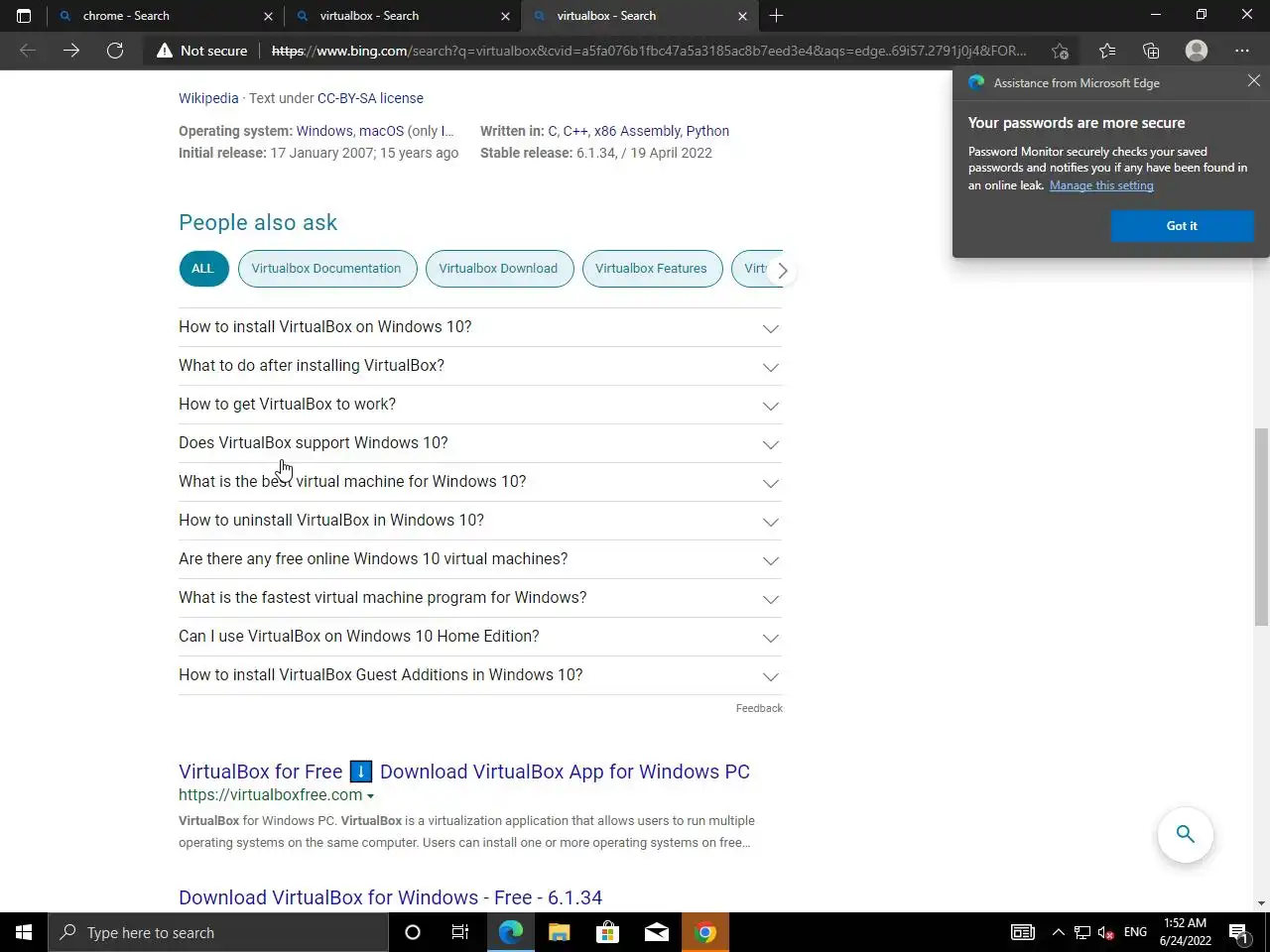Open the Favorites list icon
1270x952 pixels.
(x=1107, y=51)
